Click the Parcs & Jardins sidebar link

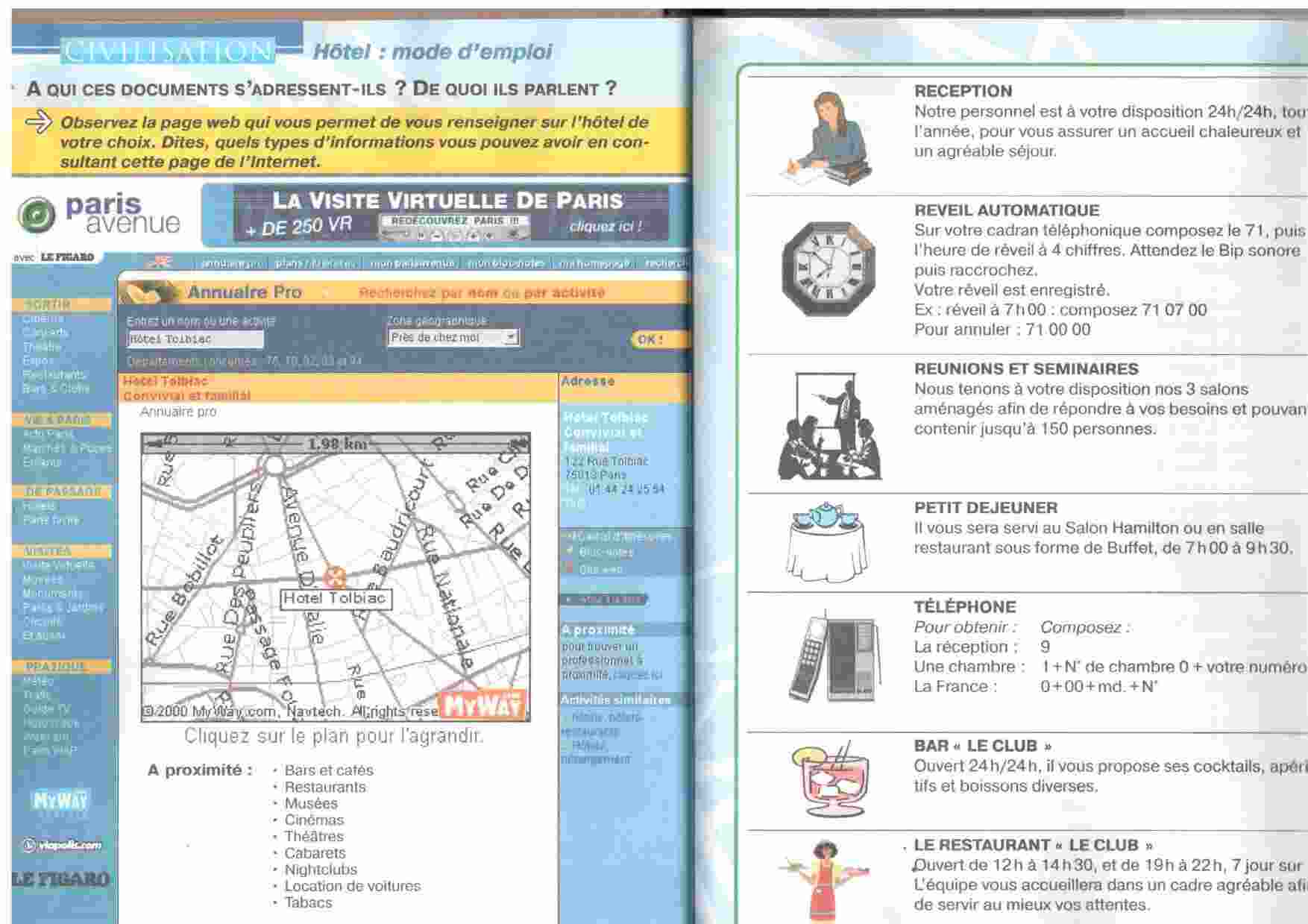pos(63,608)
